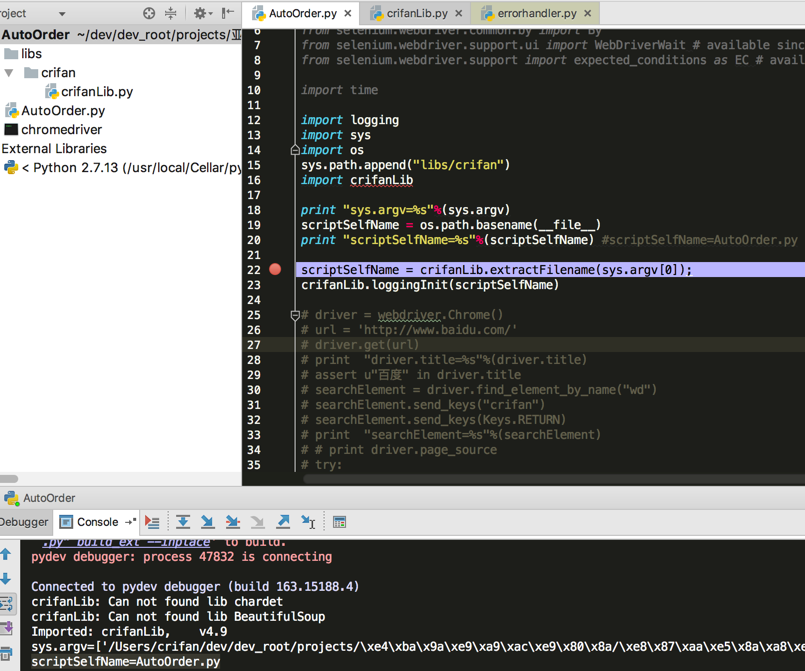
Task: Click line number 18 in gutter
Action: coord(254,210)
